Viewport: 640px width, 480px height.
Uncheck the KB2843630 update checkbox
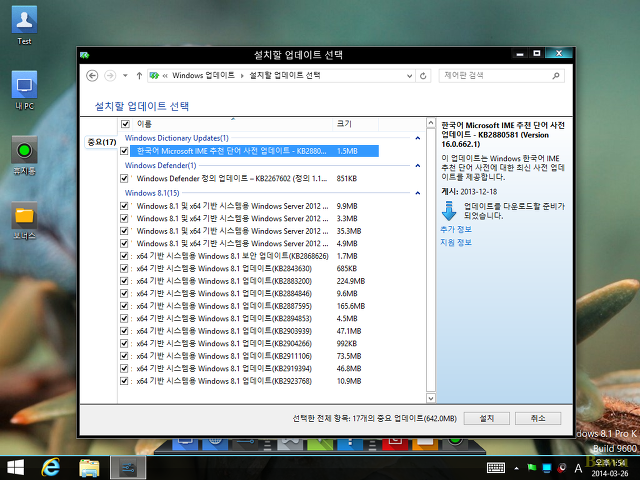[124, 269]
